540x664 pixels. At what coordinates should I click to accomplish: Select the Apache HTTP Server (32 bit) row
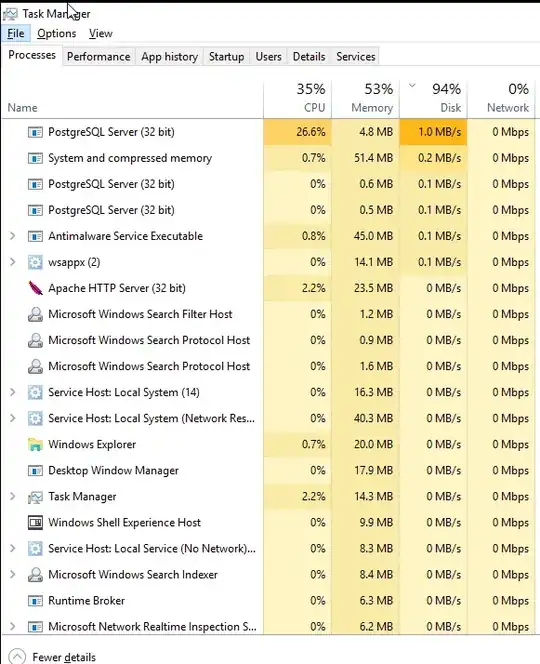pos(268,288)
